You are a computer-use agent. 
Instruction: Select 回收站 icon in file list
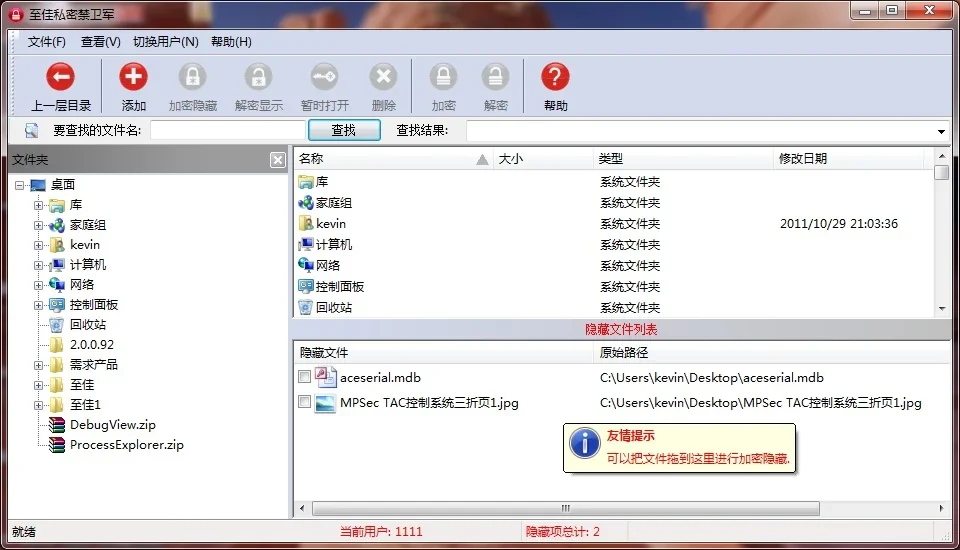pyautogui.click(x=306, y=307)
